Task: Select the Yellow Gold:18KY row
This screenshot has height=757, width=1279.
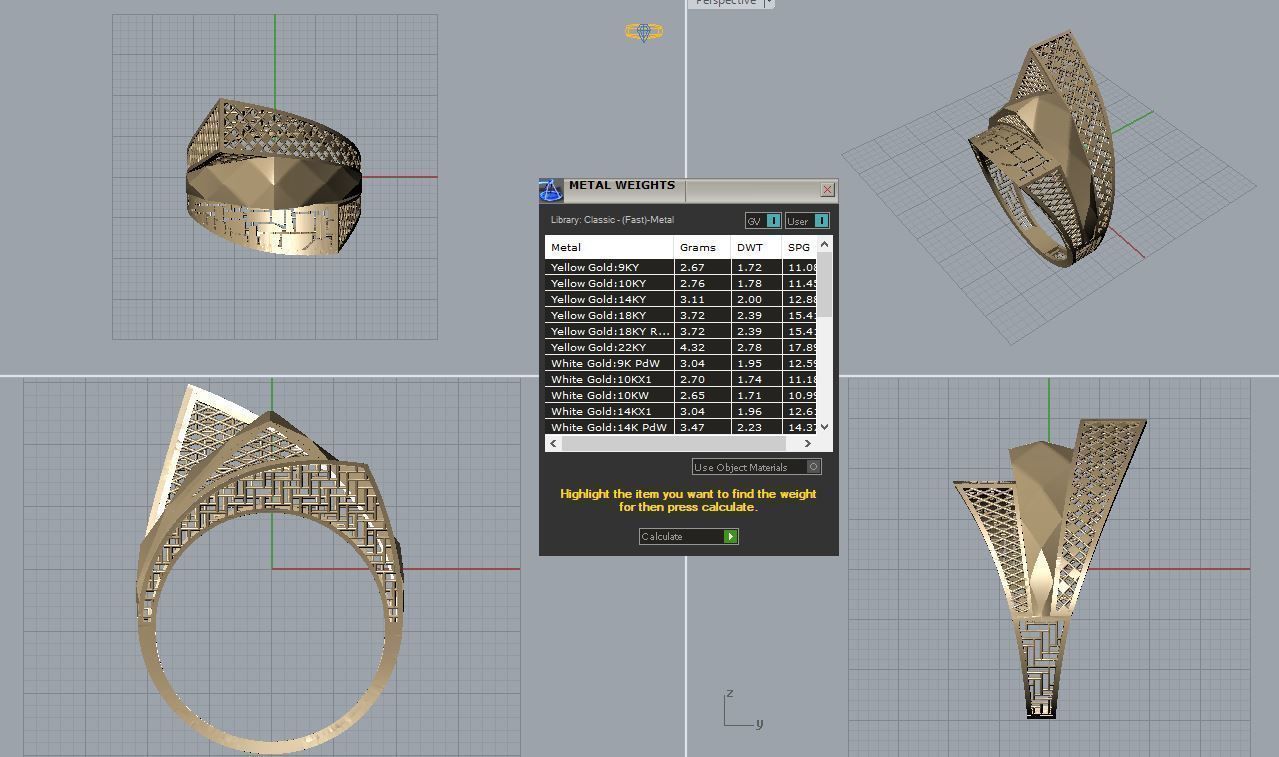Action: point(682,315)
